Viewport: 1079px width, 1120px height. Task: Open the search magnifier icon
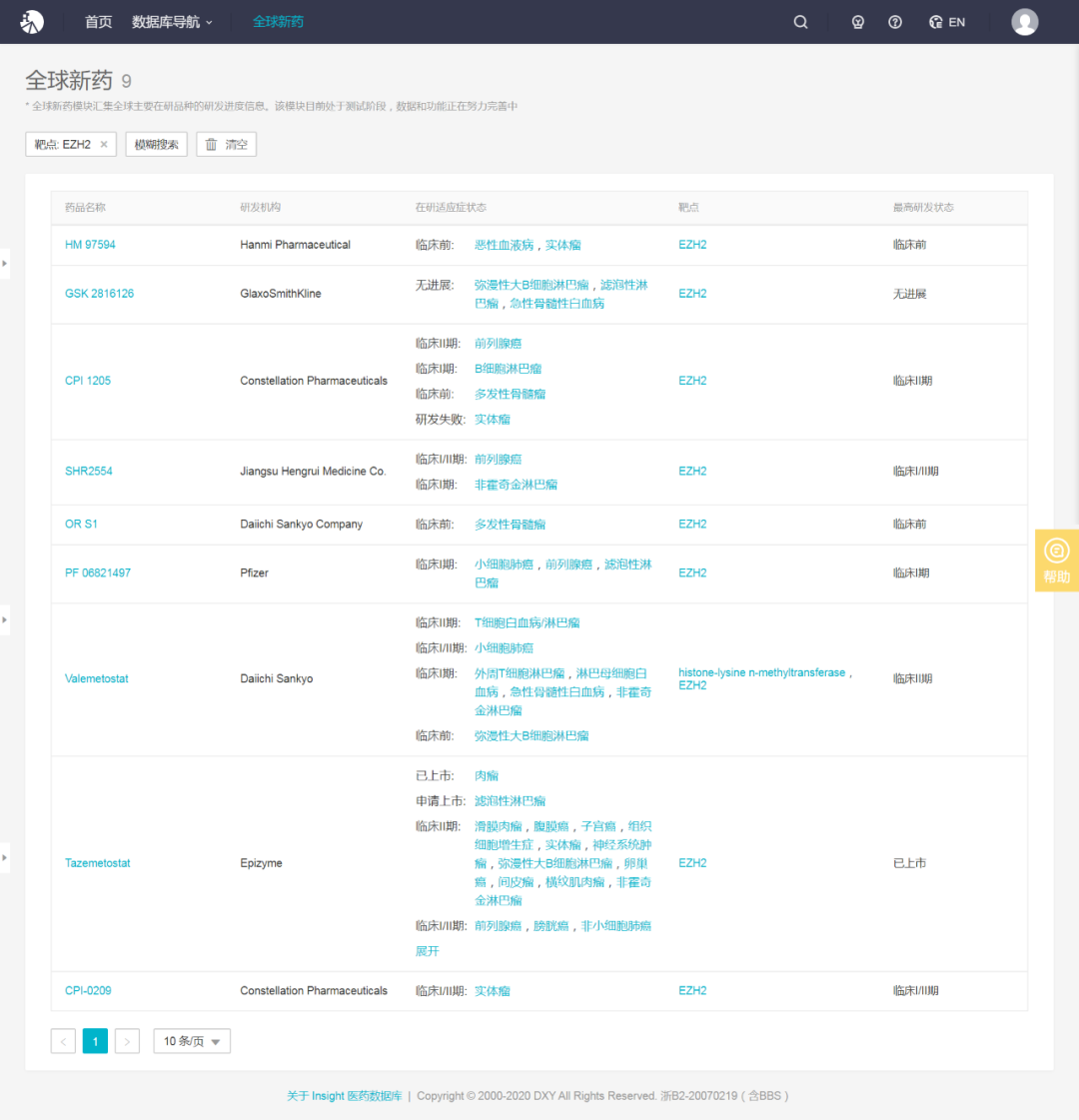800,22
